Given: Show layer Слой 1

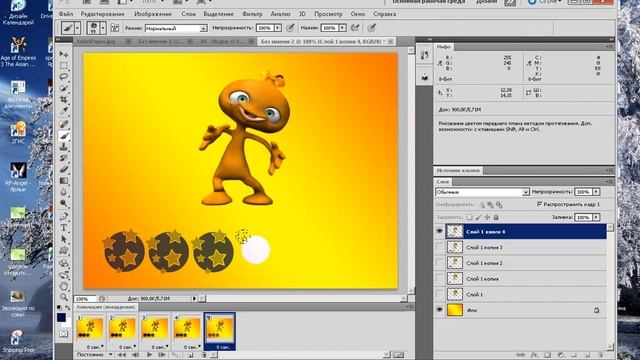Looking at the screenshot, I should 439,294.
